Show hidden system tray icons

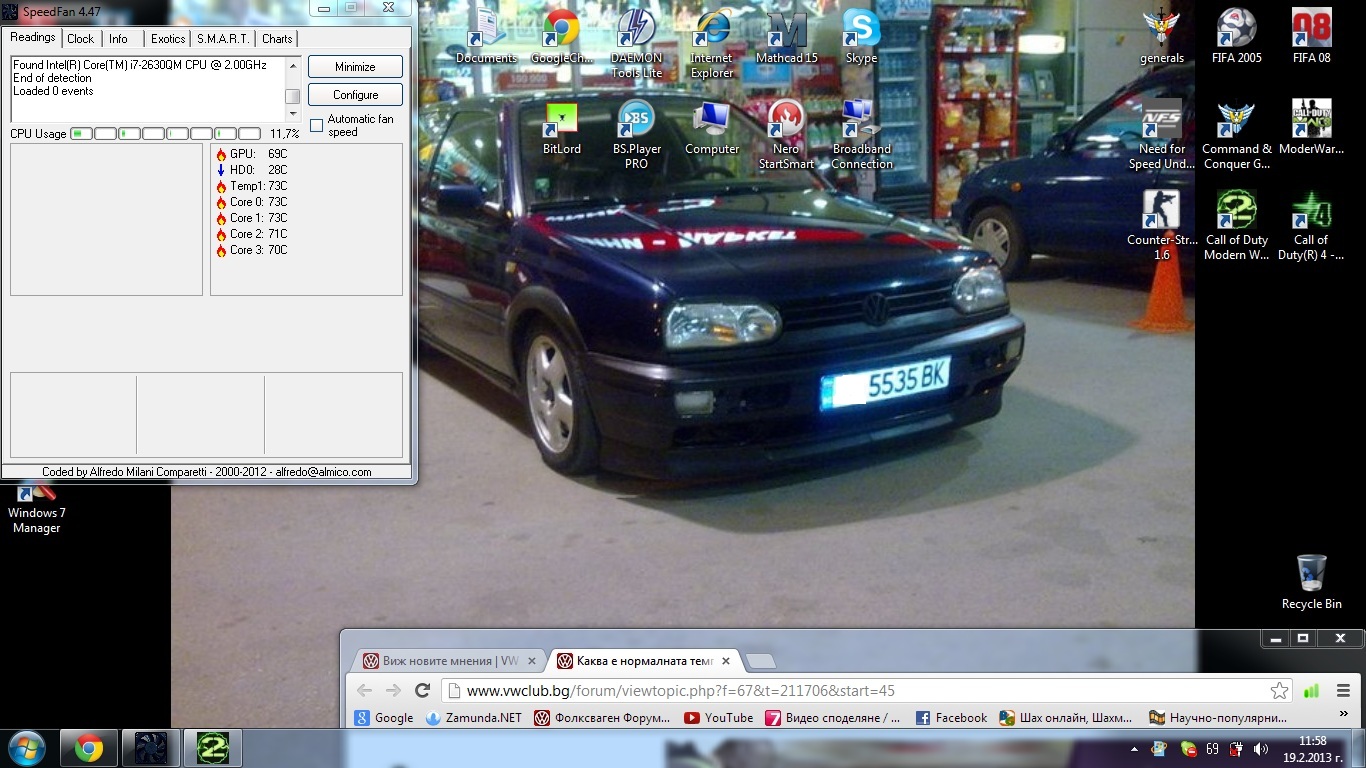[x=1135, y=748]
